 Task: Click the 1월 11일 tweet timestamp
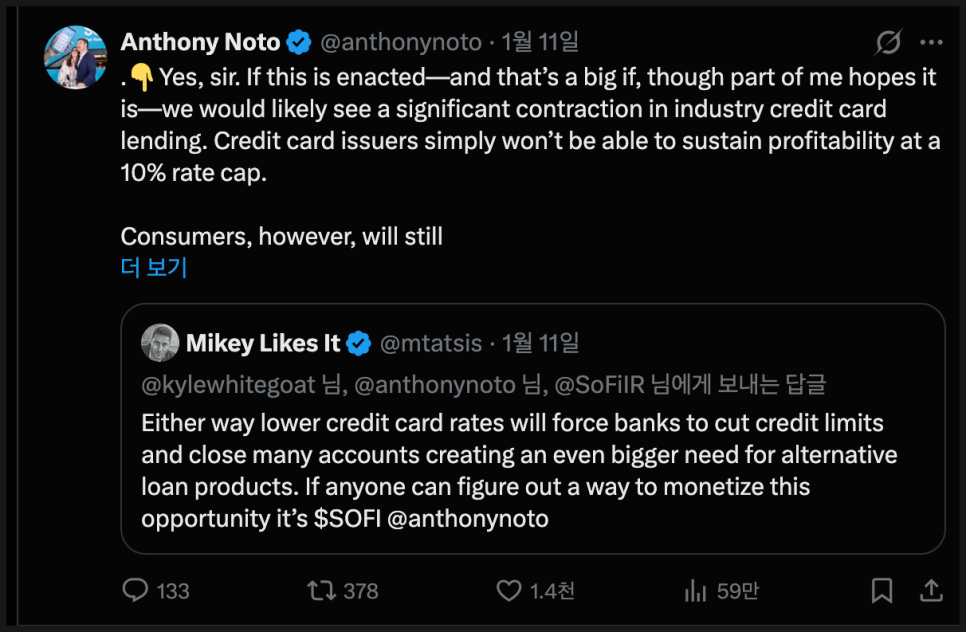click(x=540, y=42)
